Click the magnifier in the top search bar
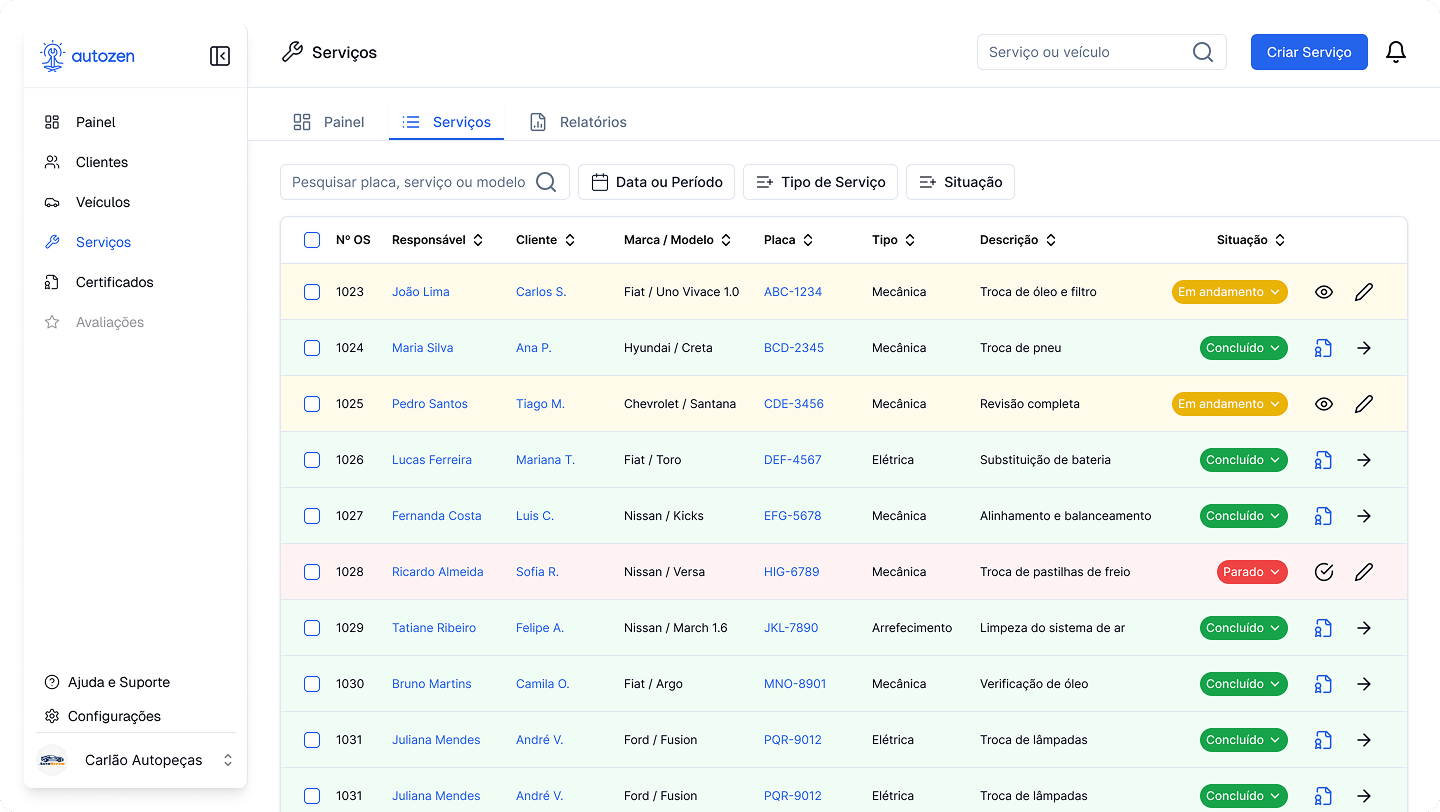Image resolution: width=1440 pixels, height=812 pixels. click(1203, 52)
